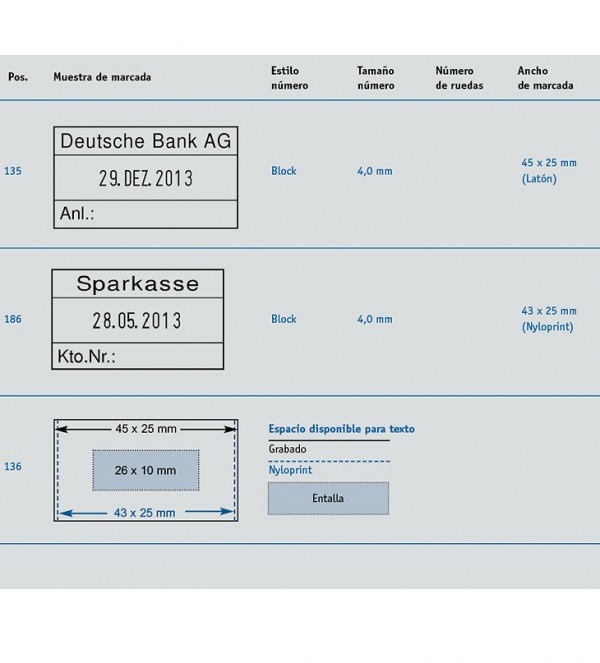Select position number 136
The image size is (600, 663).
point(13,467)
